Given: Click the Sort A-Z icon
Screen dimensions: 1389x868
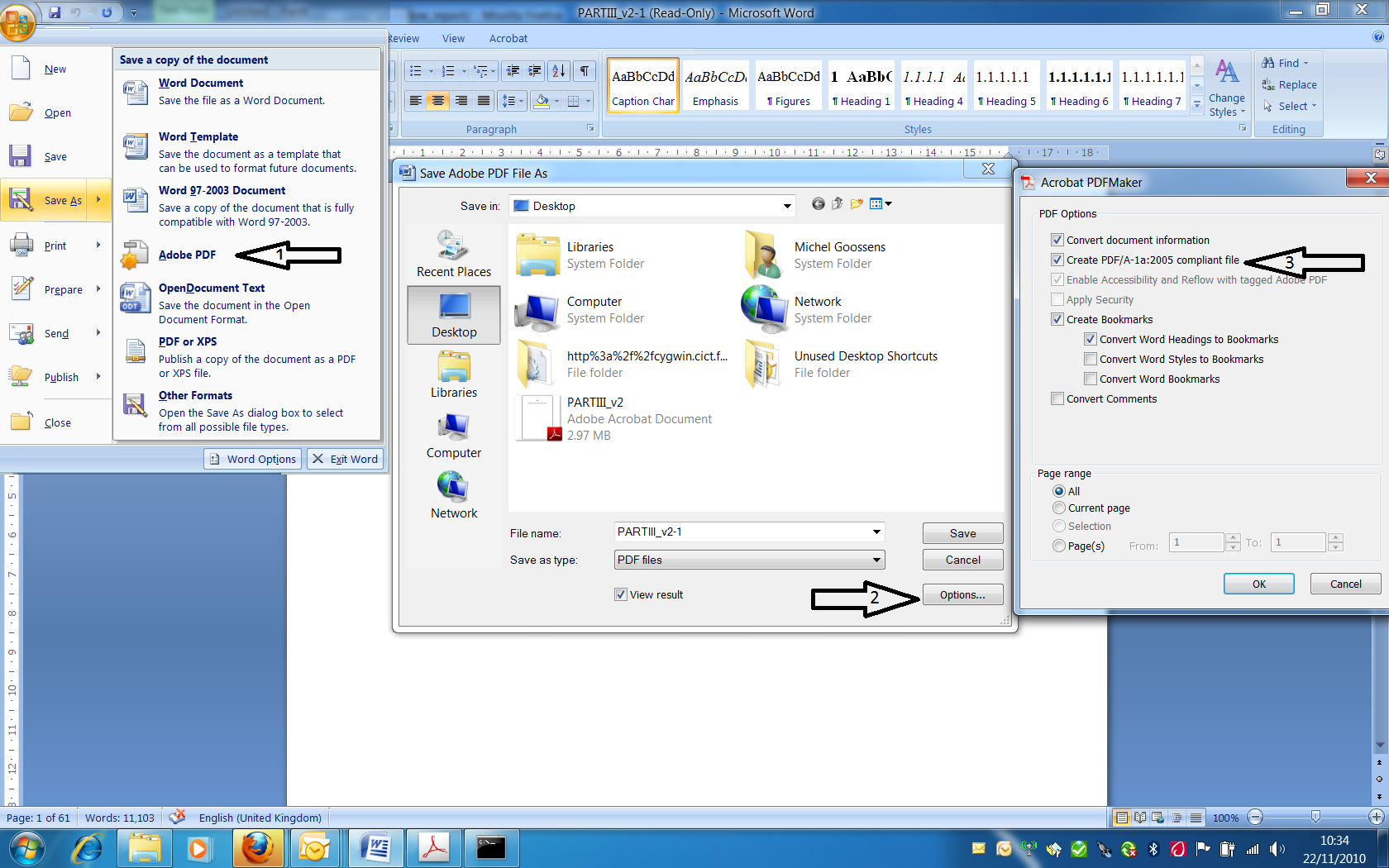Looking at the screenshot, I should [x=559, y=71].
